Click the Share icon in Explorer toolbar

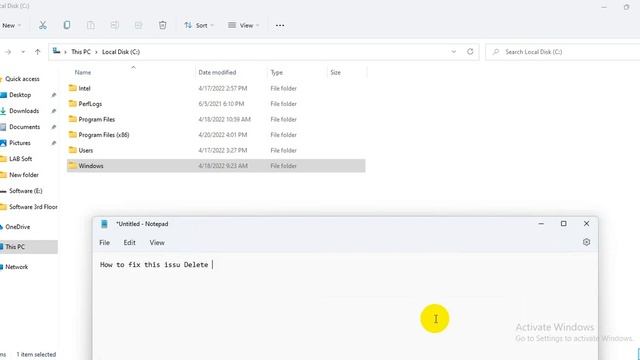pyautogui.click(x=138, y=25)
